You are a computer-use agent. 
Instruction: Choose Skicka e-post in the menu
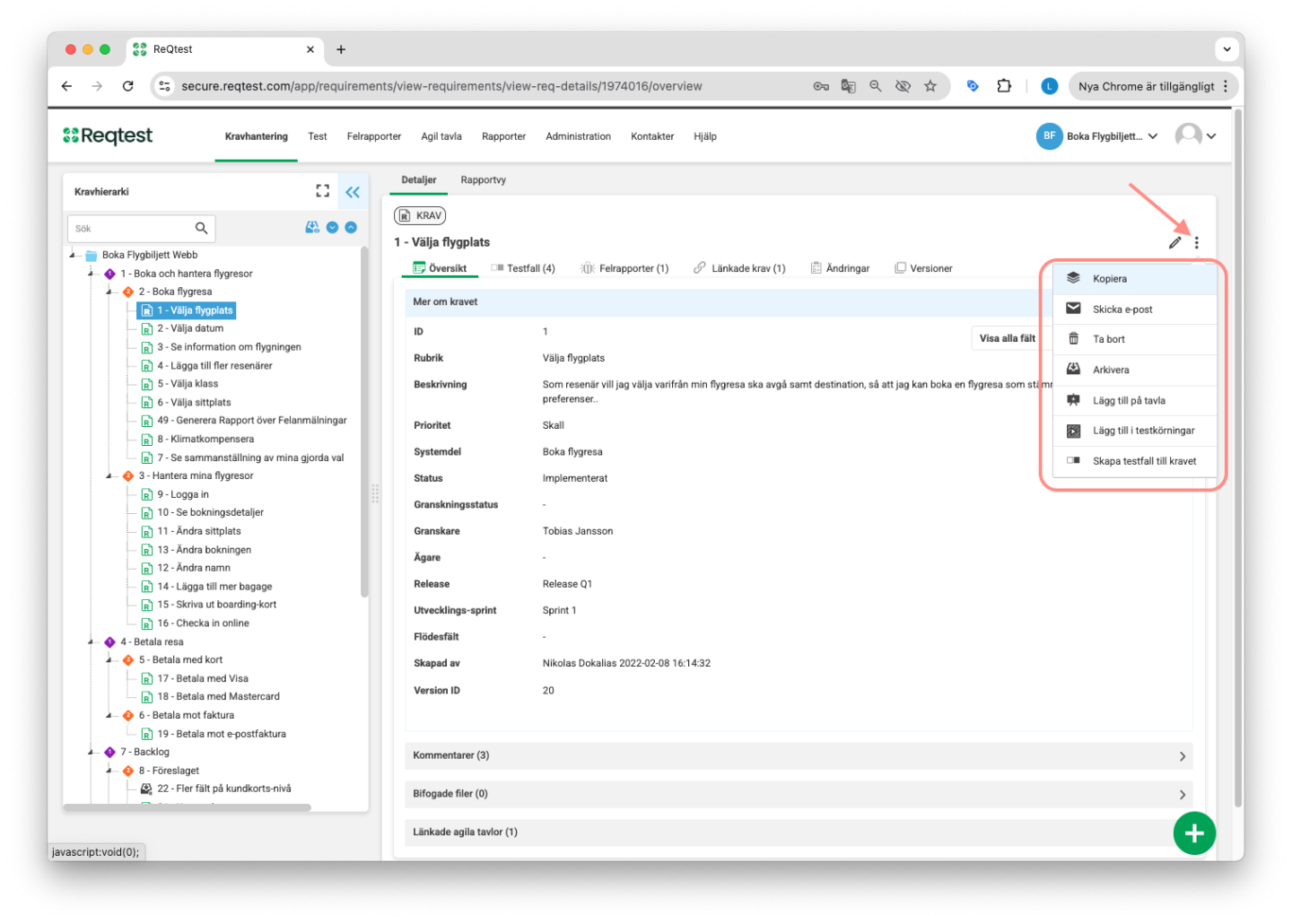1134,309
